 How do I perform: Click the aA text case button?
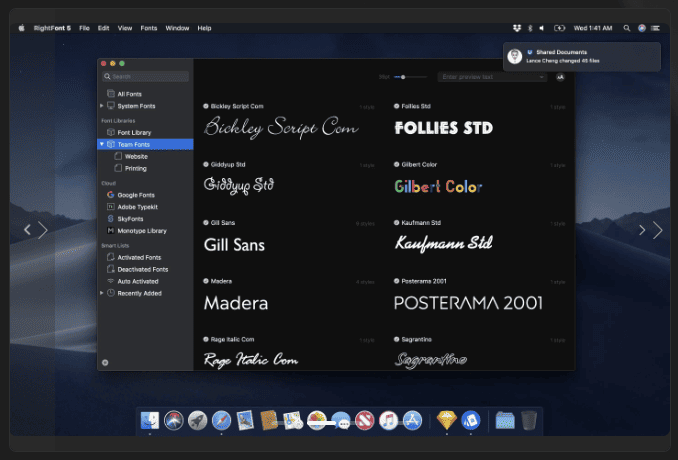560,77
